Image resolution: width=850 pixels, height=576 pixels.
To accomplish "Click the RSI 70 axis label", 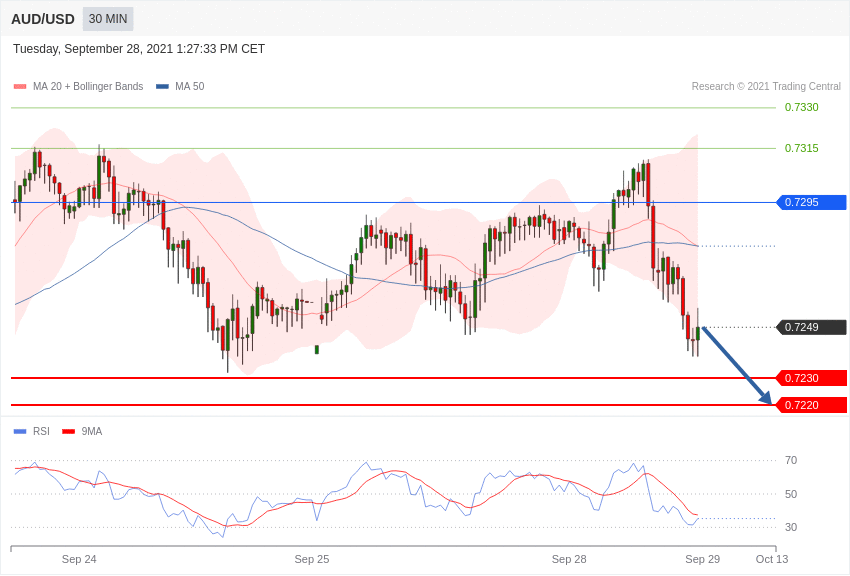I will coord(791,460).
